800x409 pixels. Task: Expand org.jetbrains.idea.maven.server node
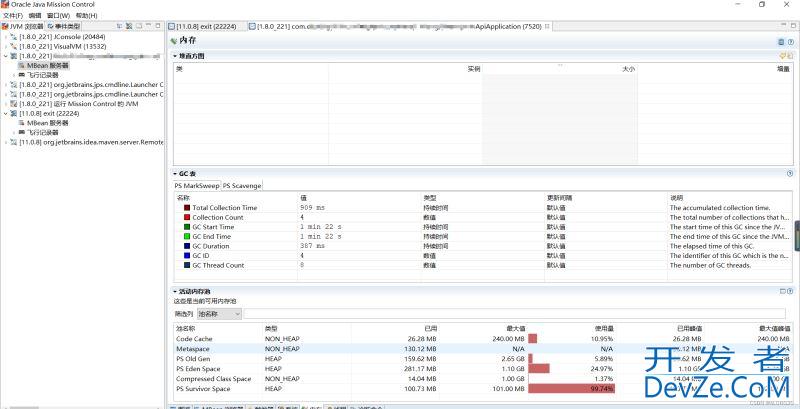(x=6, y=142)
